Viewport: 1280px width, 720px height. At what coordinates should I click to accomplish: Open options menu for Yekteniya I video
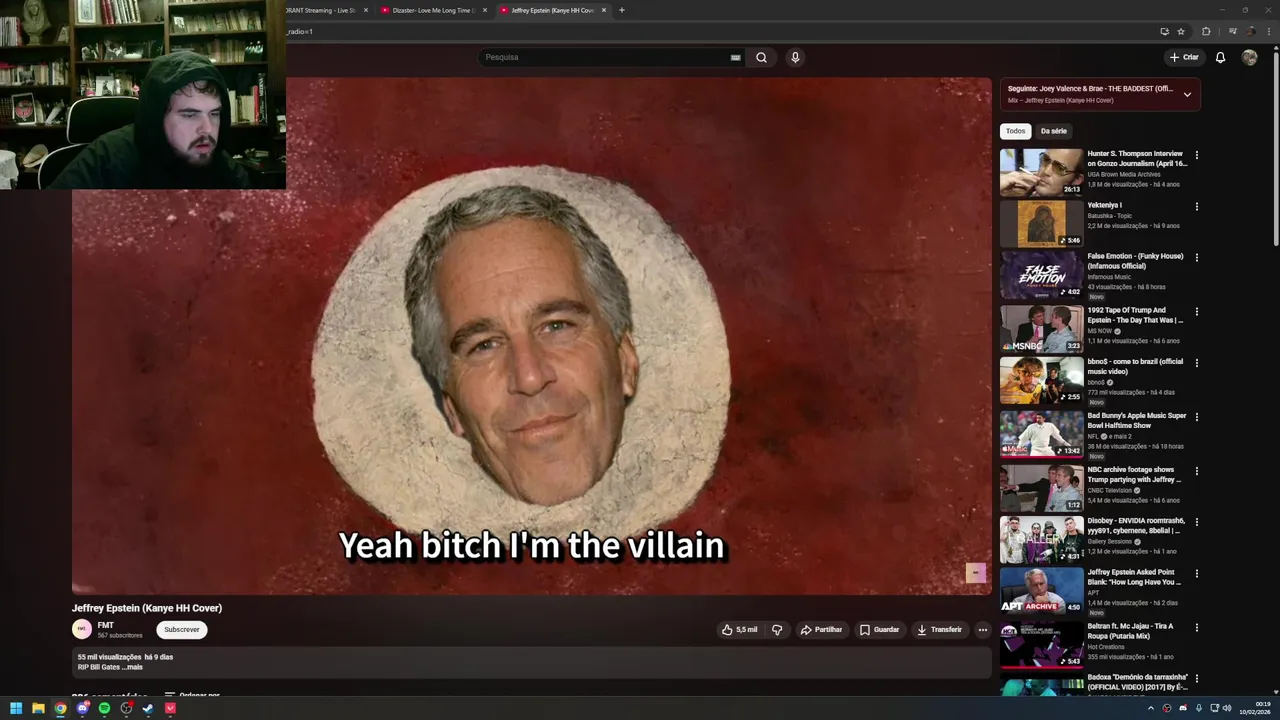pos(1196,207)
